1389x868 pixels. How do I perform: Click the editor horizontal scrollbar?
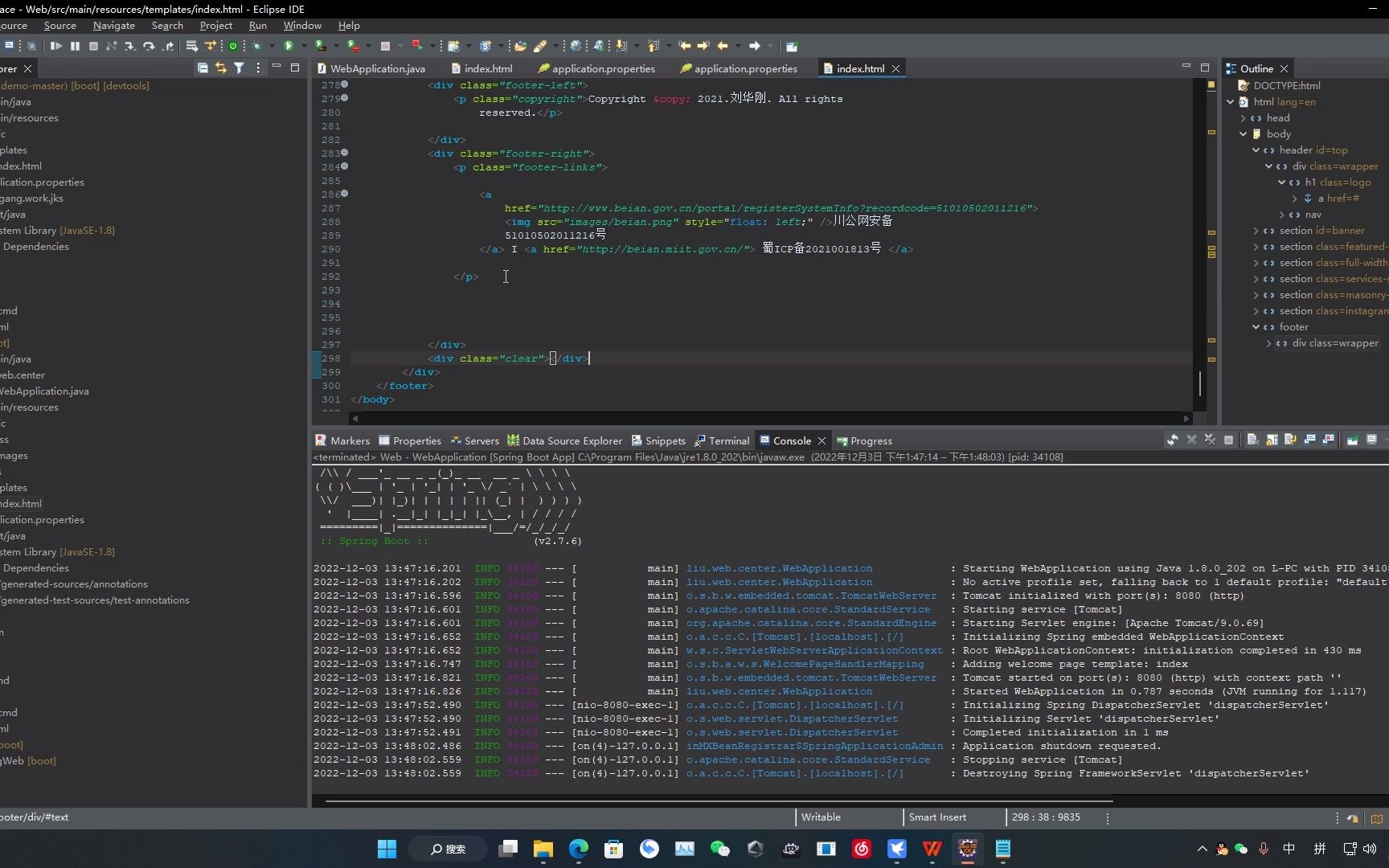pos(772,418)
